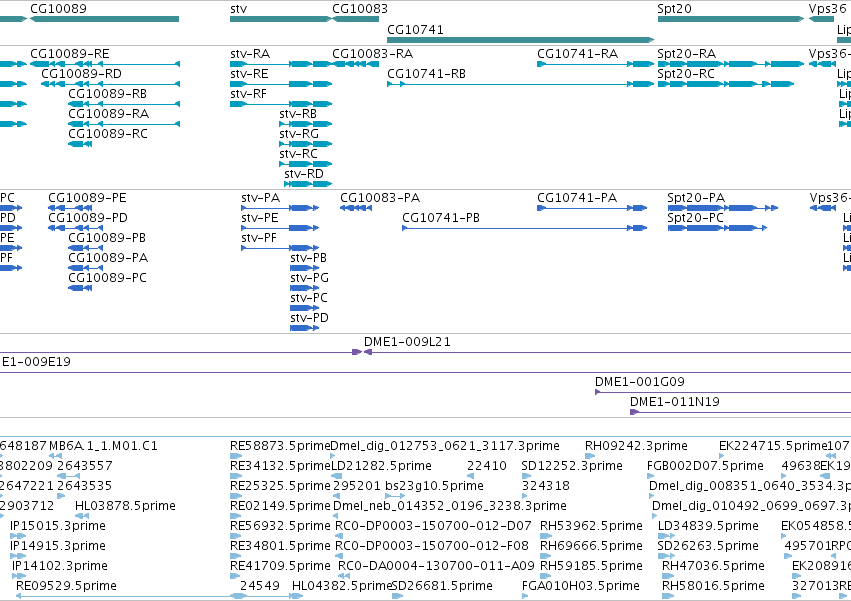Click the CG10083-PA protein label
This screenshot has height=601, width=851.
pyautogui.click(x=380, y=198)
